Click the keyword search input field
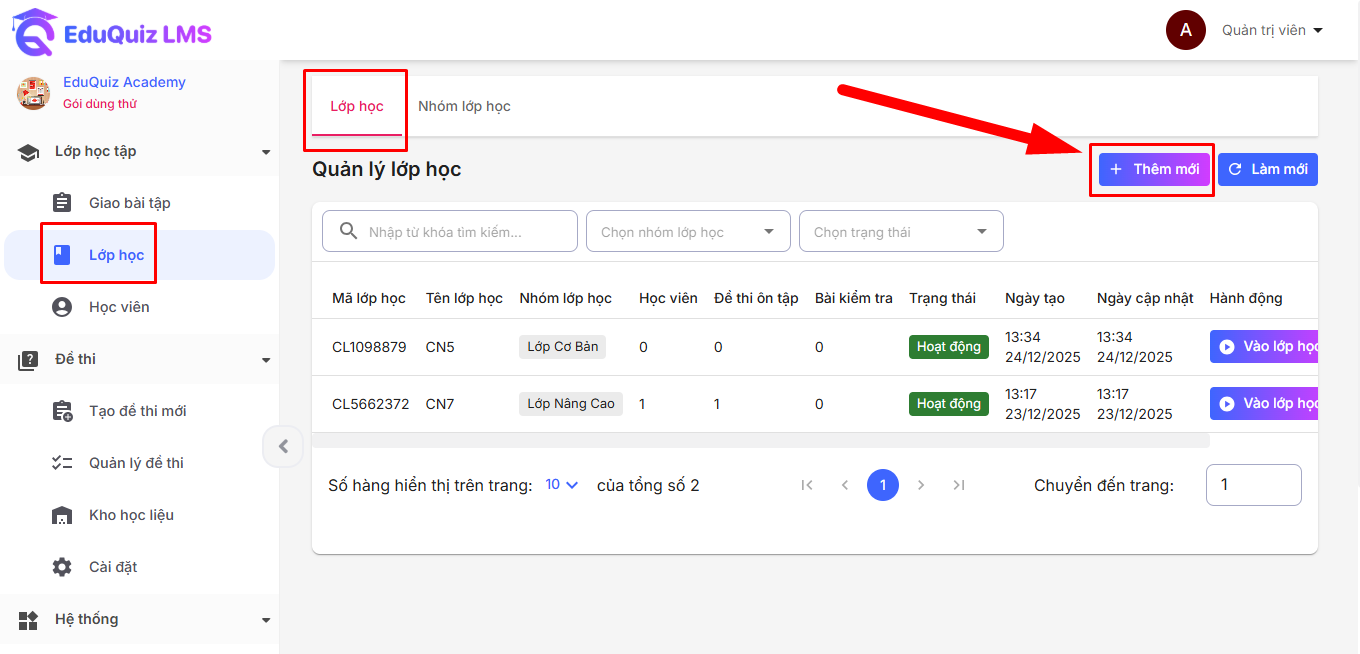Image resolution: width=1360 pixels, height=654 pixels. point(450,231)
